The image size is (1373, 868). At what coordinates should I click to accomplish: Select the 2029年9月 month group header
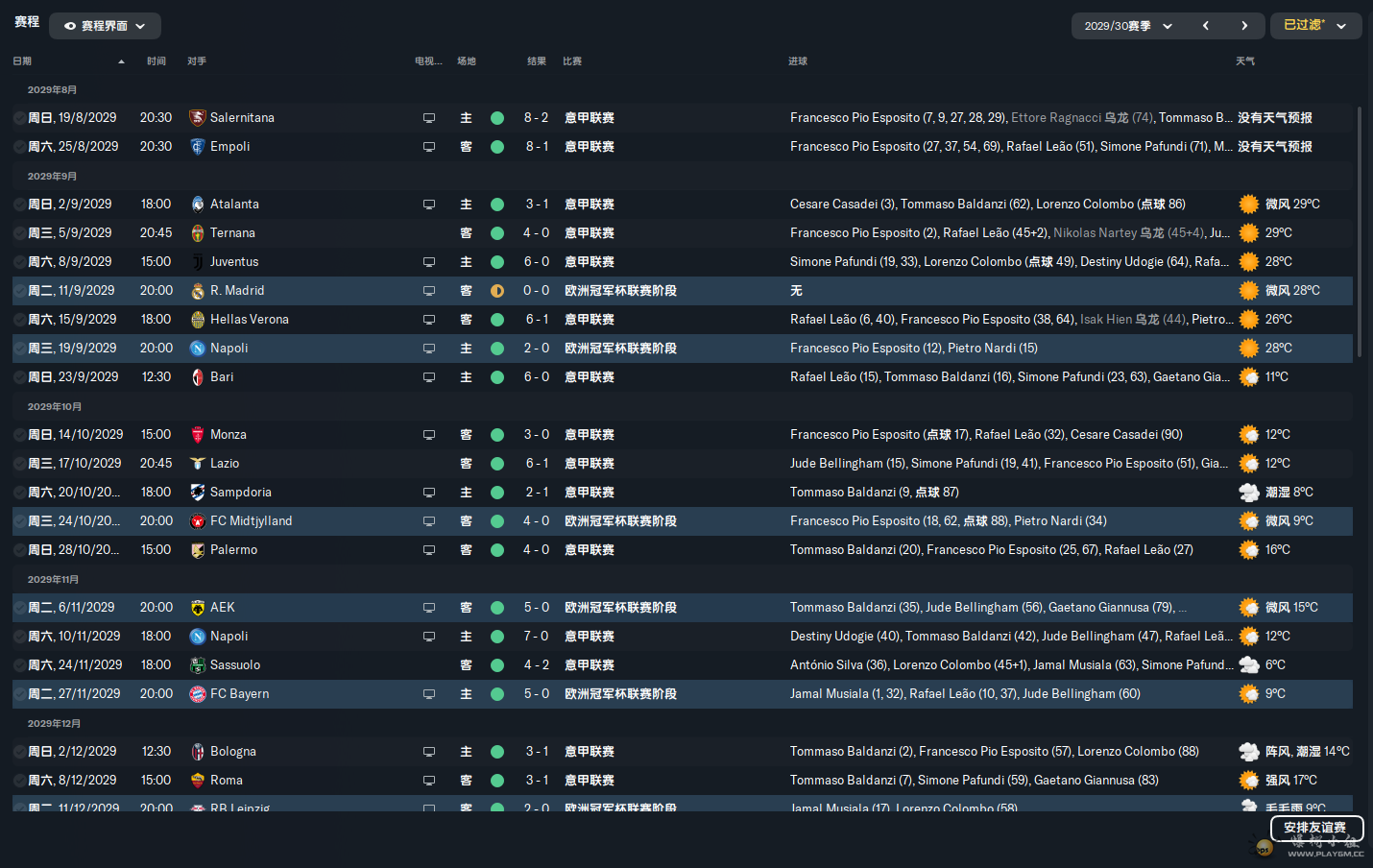pyautogui.click(x=52, y=177)
